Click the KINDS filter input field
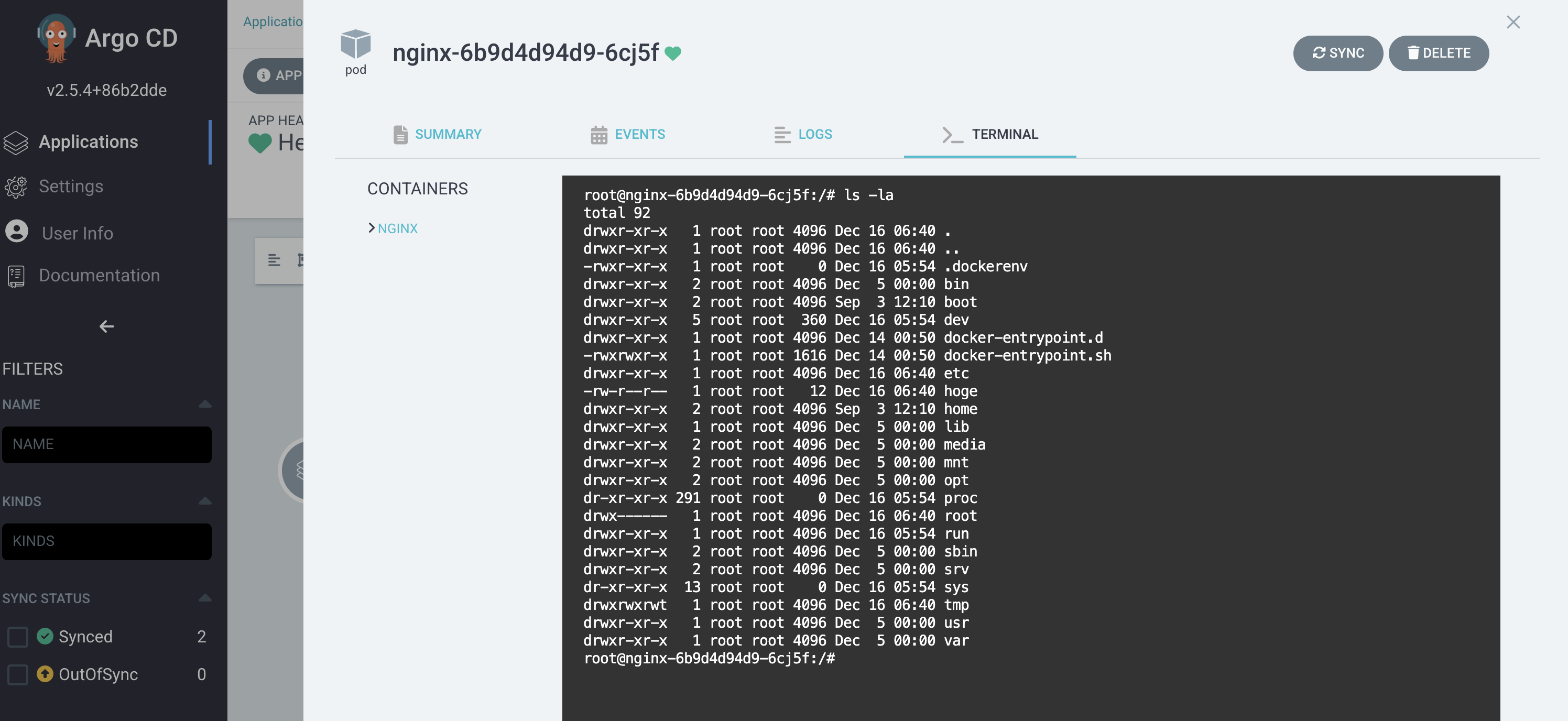1568x721 pixels. (106, 541)
